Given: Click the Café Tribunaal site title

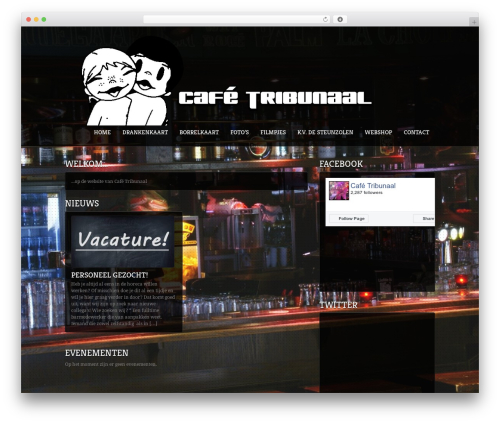Looking at the screenshot, I should coord(275,98).
